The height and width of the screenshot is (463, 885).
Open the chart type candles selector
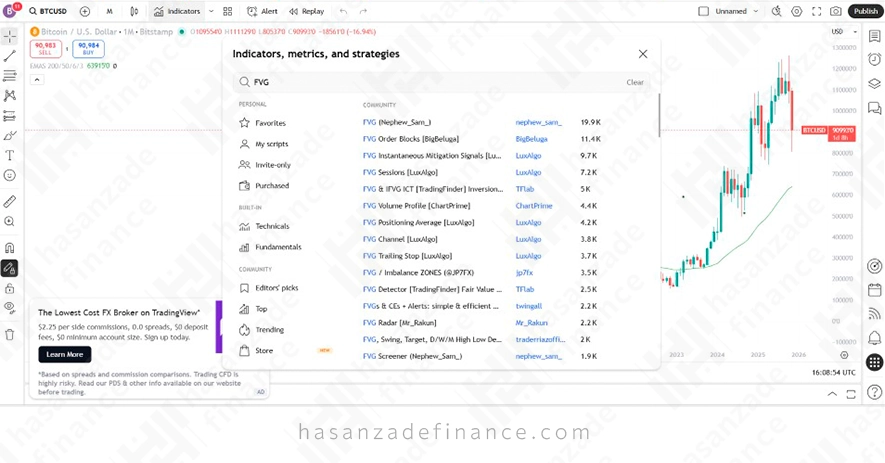tap(134, 11)
